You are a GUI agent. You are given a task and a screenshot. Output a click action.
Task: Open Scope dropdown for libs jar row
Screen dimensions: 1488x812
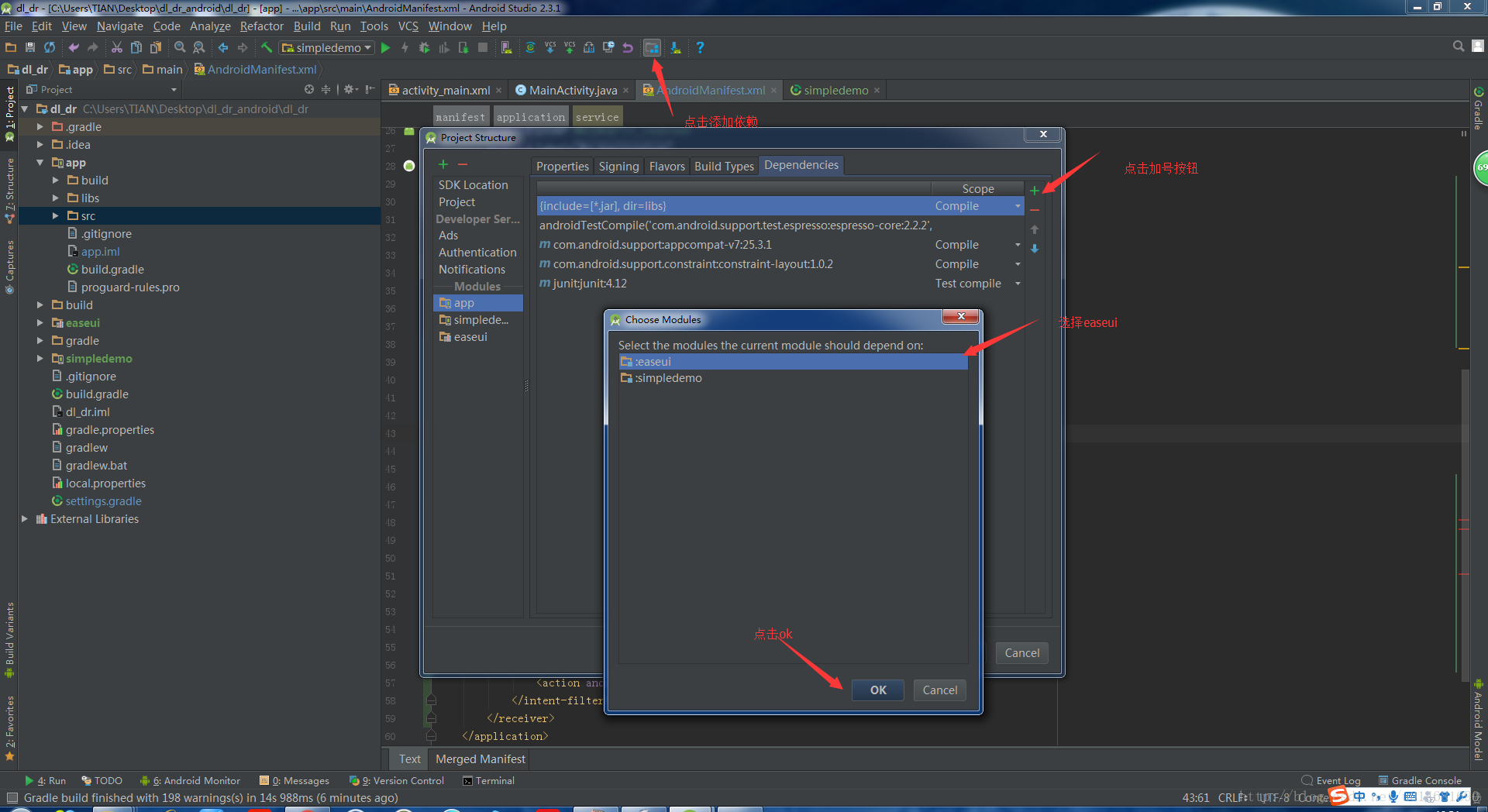click(1018, 206)
